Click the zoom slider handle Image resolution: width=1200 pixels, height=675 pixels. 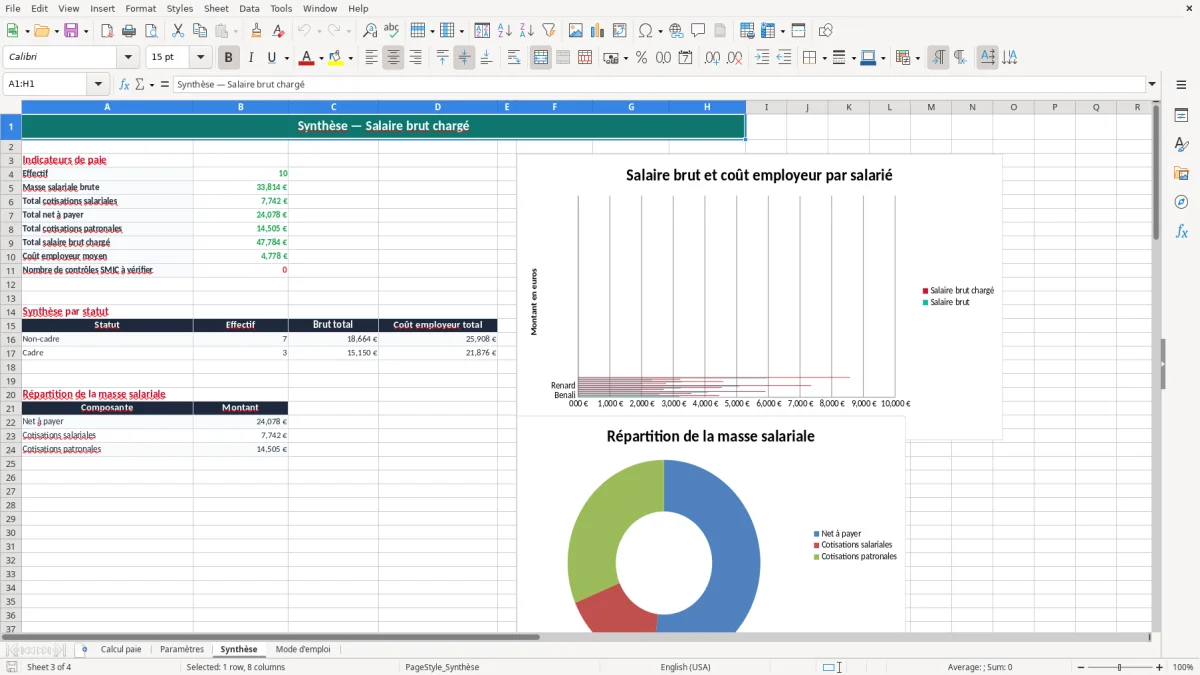click(1119, 667)
